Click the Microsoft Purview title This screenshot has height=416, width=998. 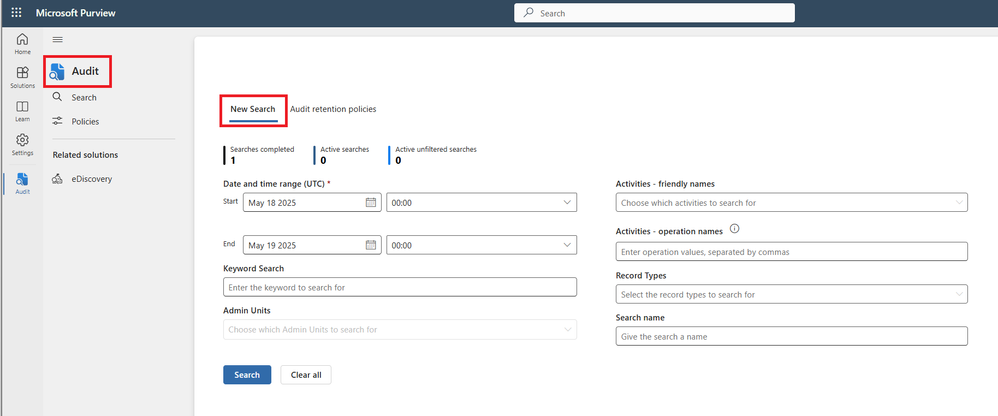(76, 13)
